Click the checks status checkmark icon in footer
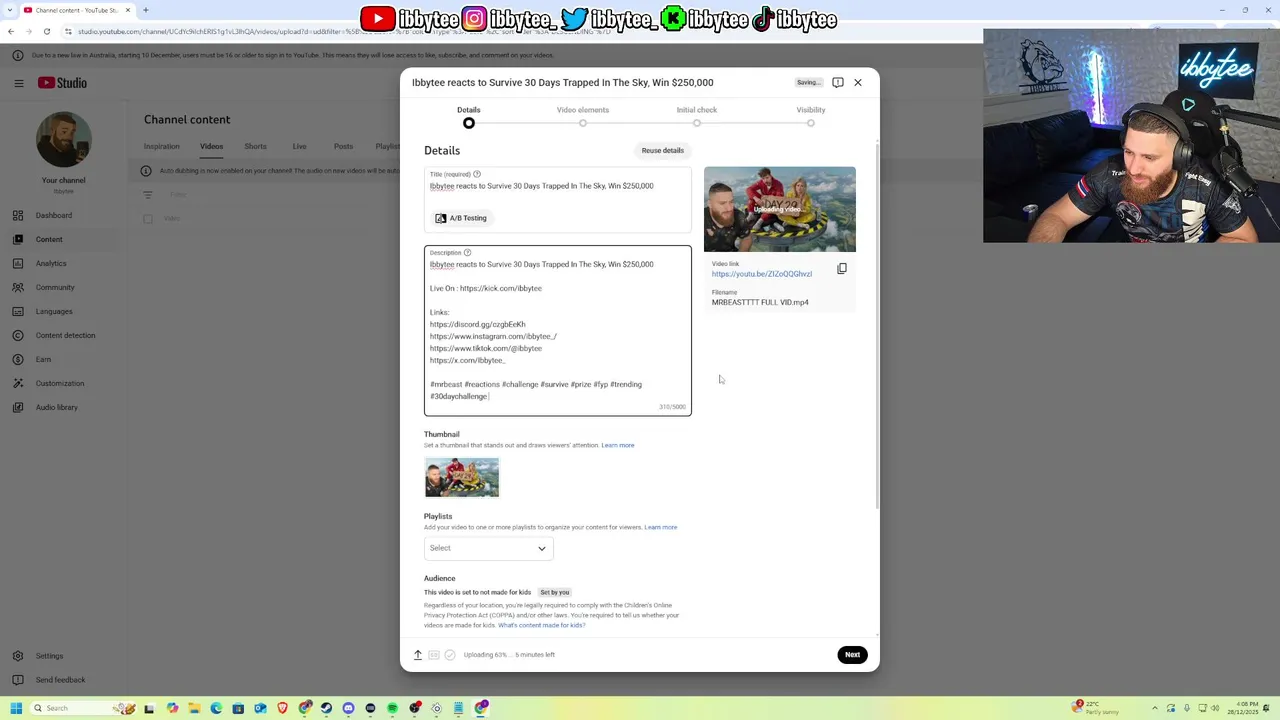1280x720 pixels. 450,655
